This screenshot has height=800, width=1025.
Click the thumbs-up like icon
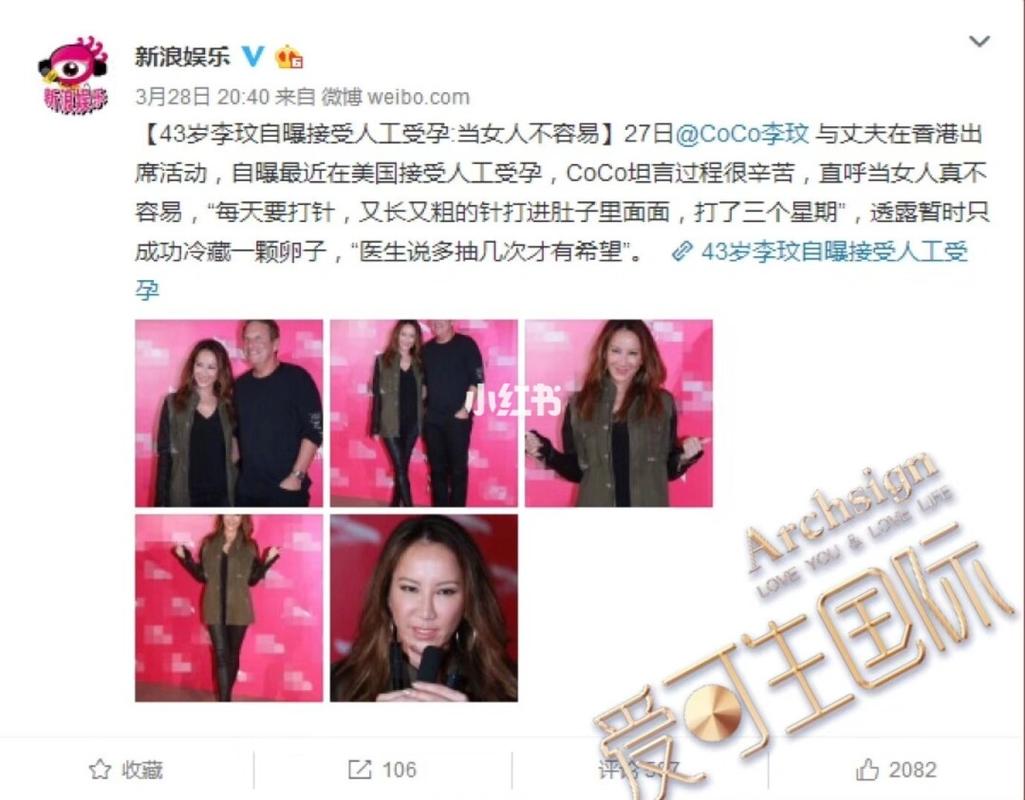867,769
